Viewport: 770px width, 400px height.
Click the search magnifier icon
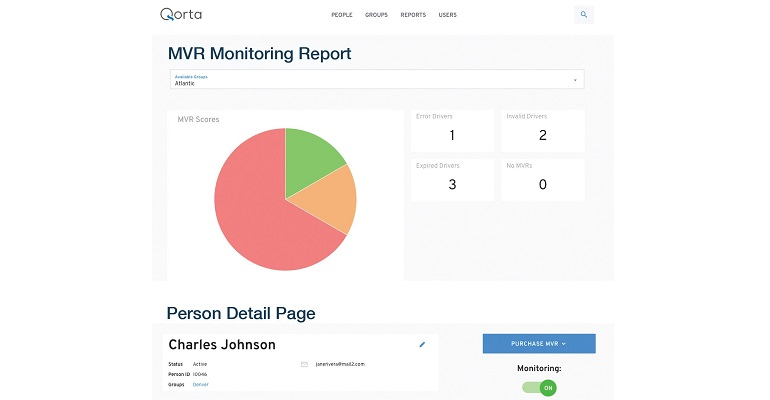pos(584,15)
